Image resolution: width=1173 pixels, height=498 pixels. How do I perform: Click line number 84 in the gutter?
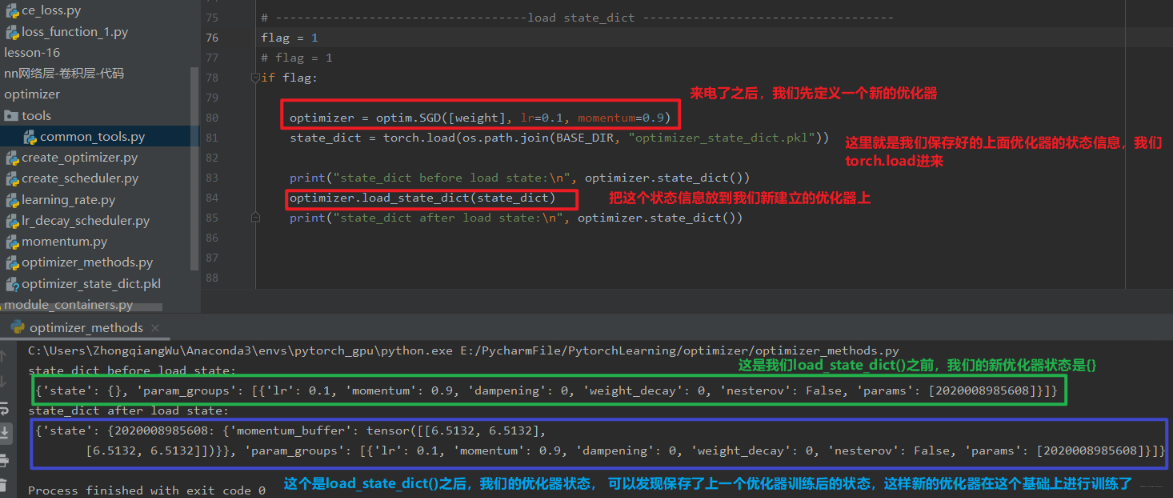coord(212,197)
